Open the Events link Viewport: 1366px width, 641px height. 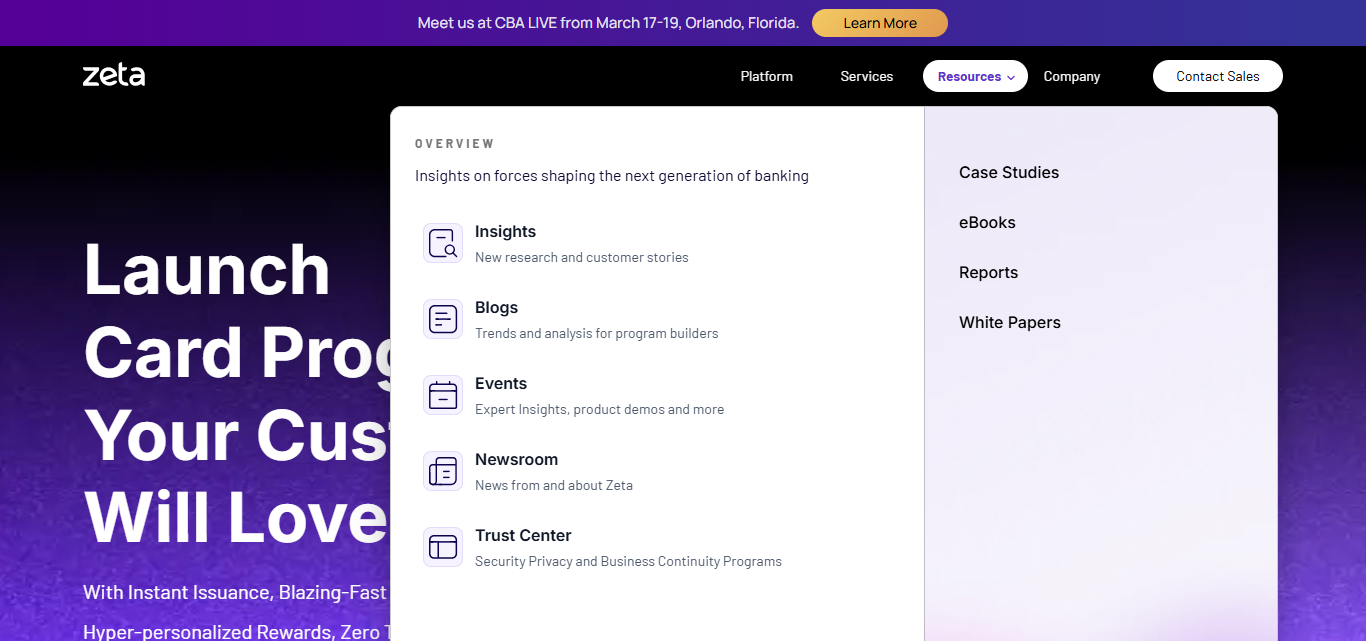point(501,383)
